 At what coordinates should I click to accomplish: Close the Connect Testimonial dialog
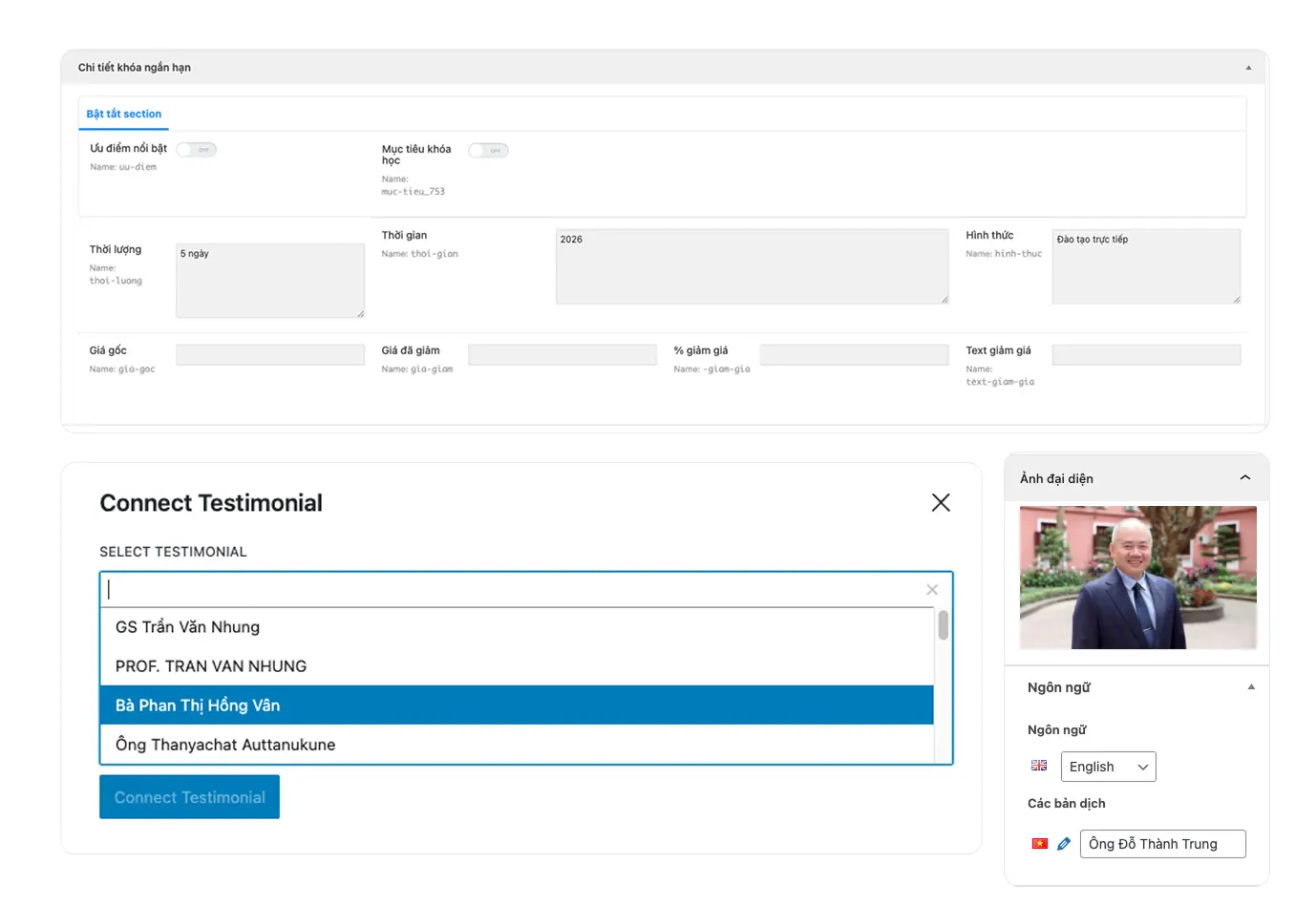point(940,503)
